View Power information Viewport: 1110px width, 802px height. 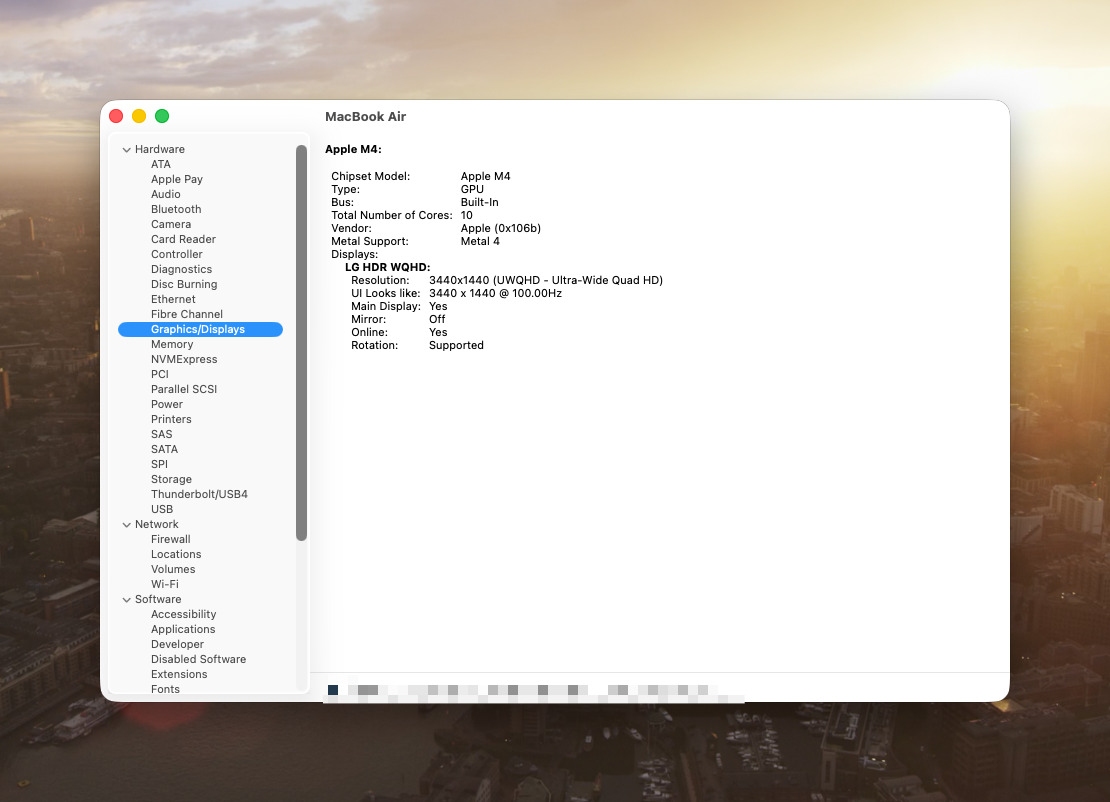point(167,404)
